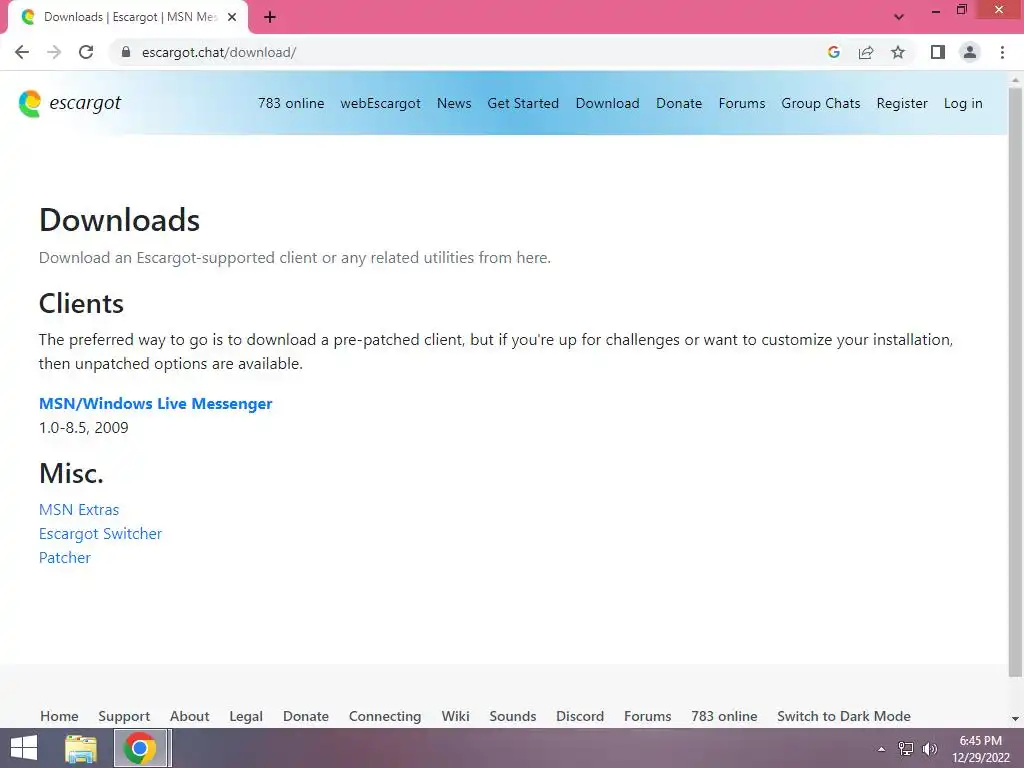Open the Escargot Switcher link
This screenshot has width=1024, height=768.
click(100, 534)
